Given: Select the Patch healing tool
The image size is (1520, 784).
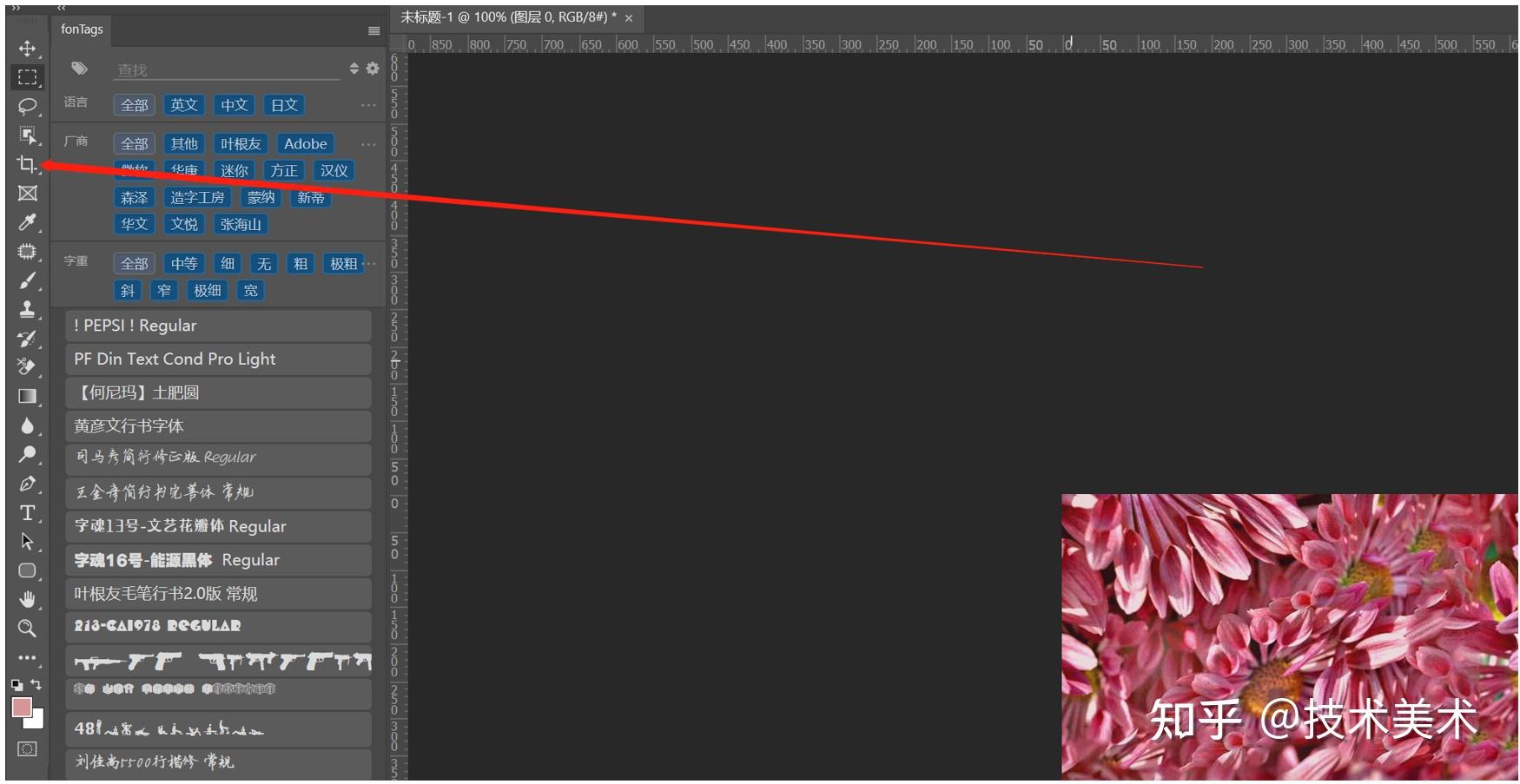Looking at the screenshot, I should pyautogui.click(x=27, y=252).
